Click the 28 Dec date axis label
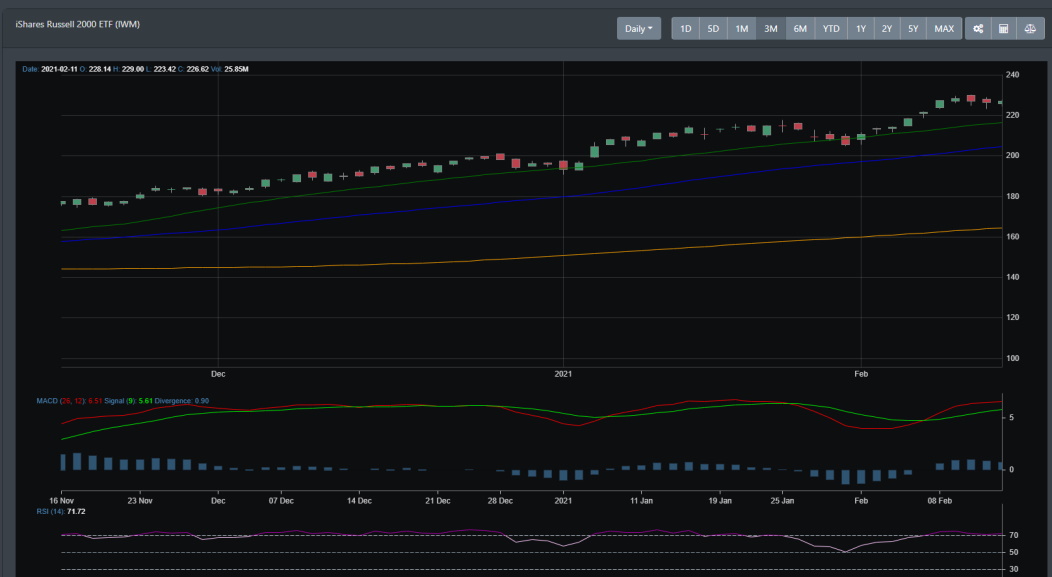Viewport: 1052px width, 577px height. tap(501, 501)
